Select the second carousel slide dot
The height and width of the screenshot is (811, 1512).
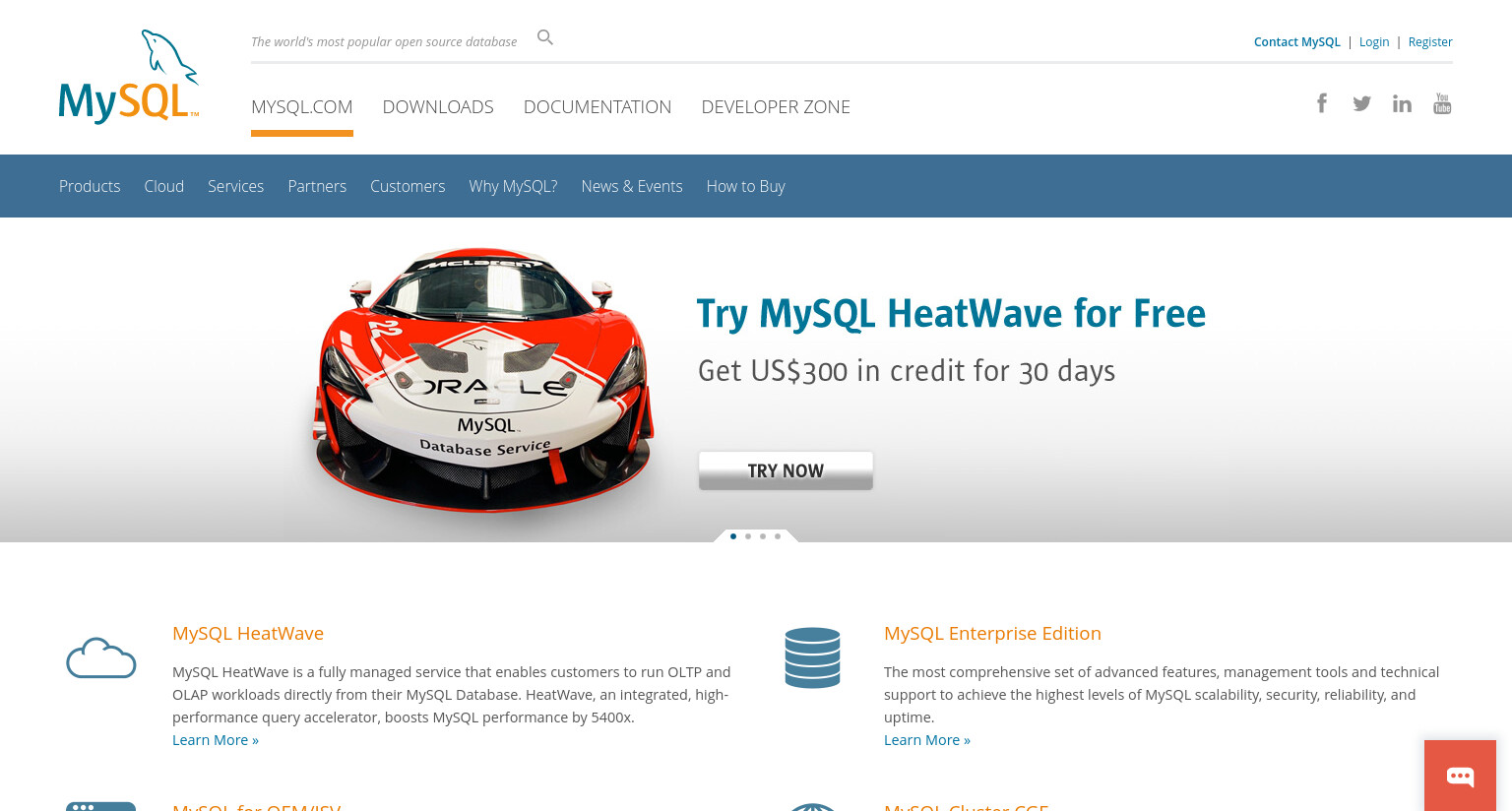[x=748, y=536]
